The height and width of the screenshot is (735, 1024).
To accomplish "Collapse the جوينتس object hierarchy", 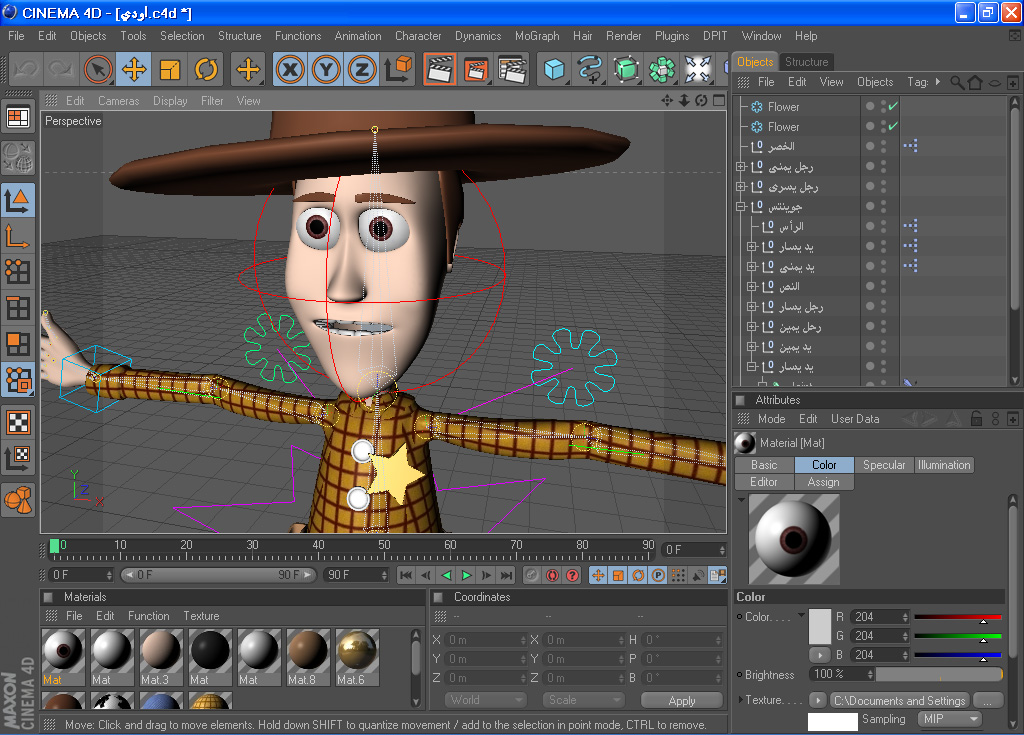I will click(x=741, y=206).
